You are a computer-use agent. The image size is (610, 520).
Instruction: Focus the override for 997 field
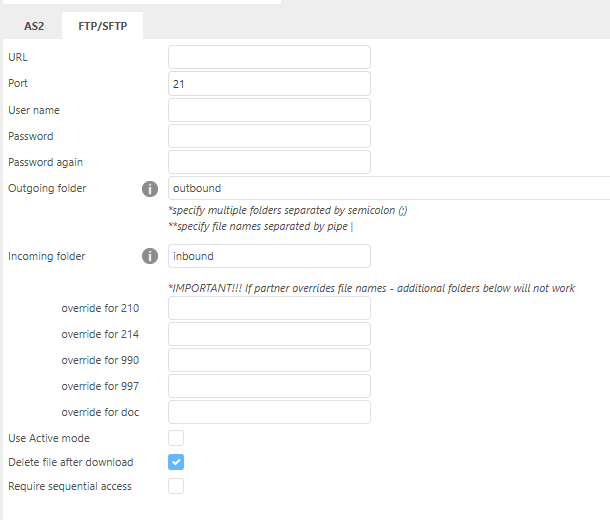(x=269, y=386)
